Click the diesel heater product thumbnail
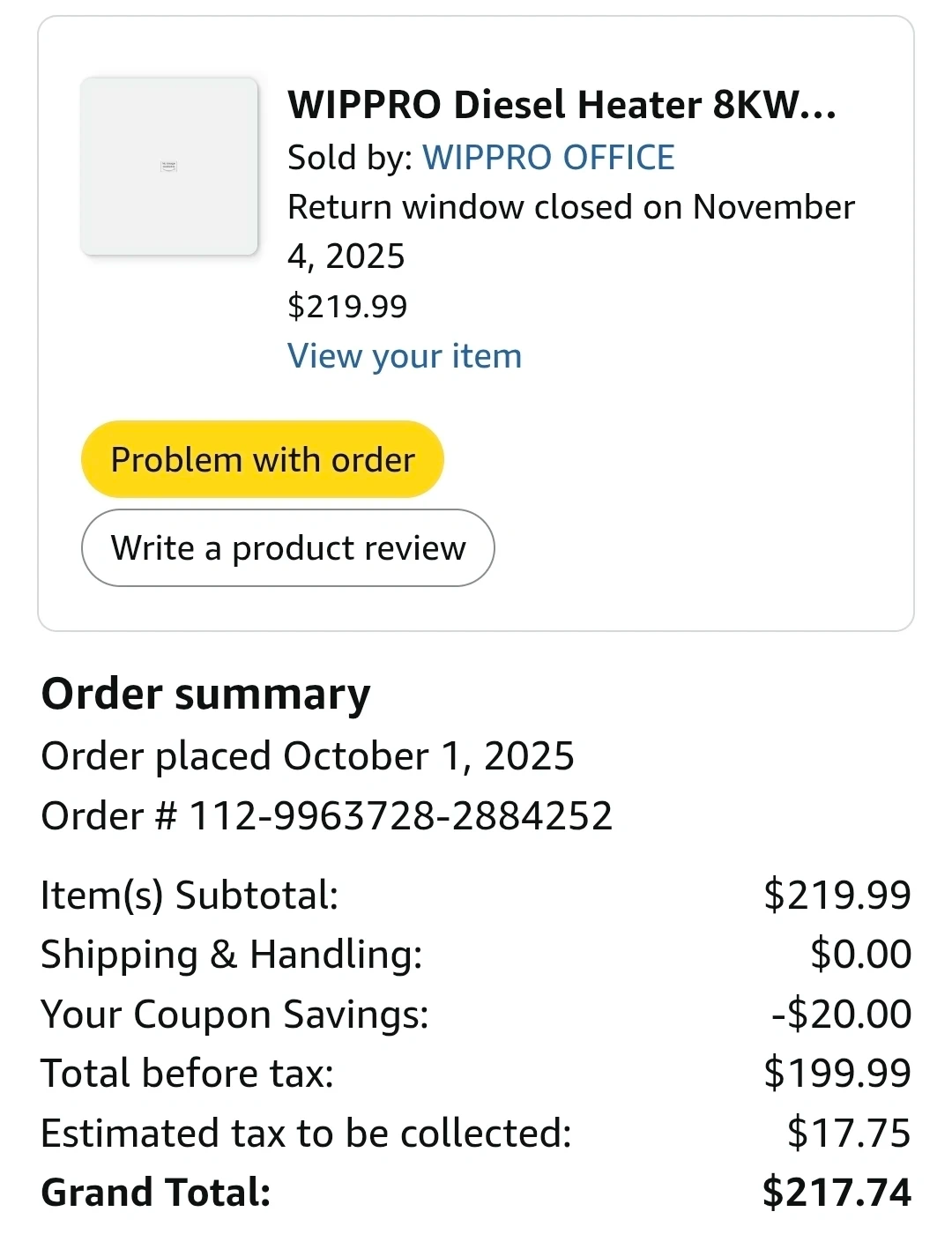The image size is (952, 1249). coord(169,167)
